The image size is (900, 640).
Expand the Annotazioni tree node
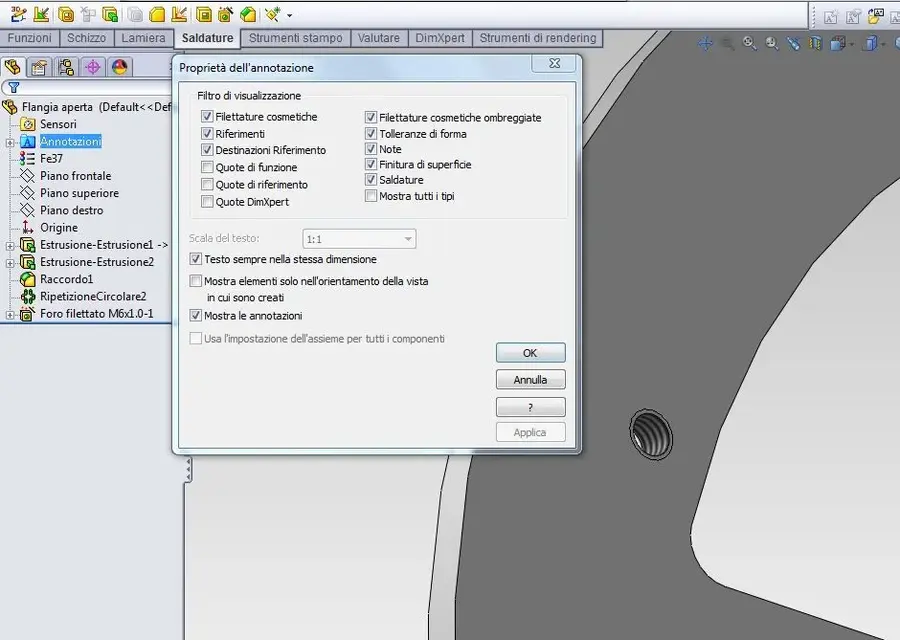pyautogui.click(x=10, y=142)
